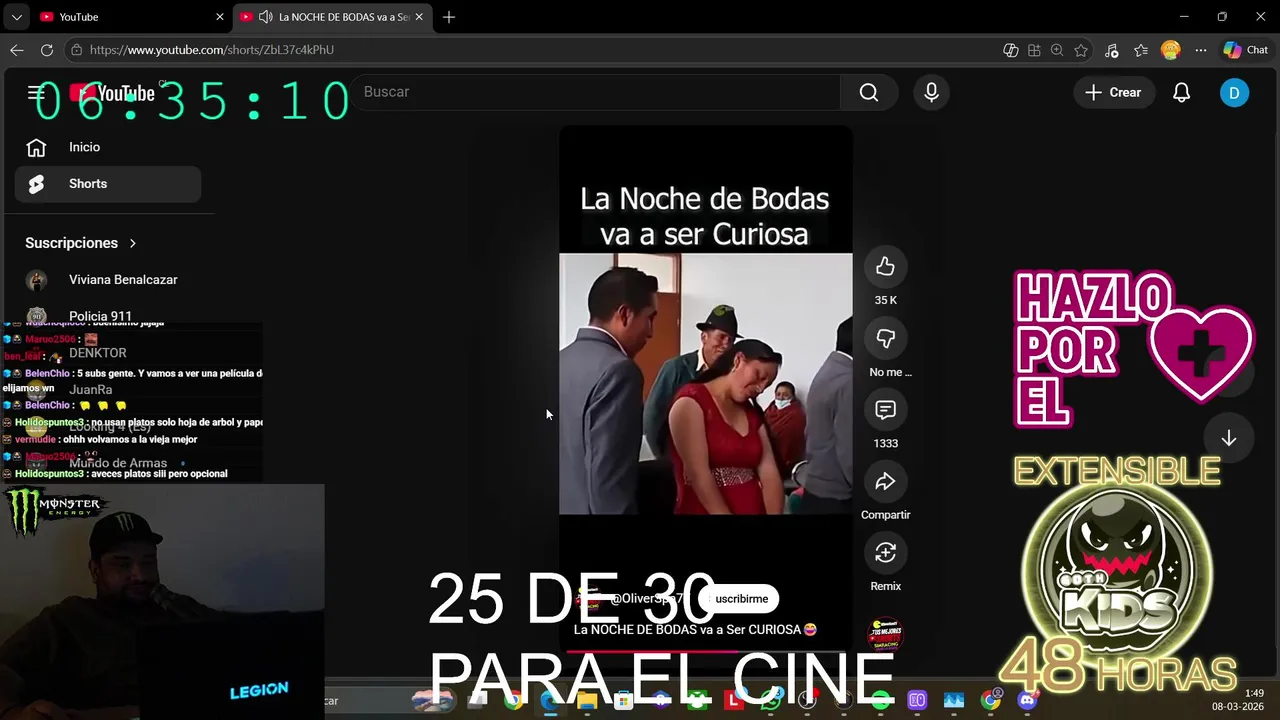
Task: Open Microsoft Edge in the taskbar
Action: pos(550,700)
